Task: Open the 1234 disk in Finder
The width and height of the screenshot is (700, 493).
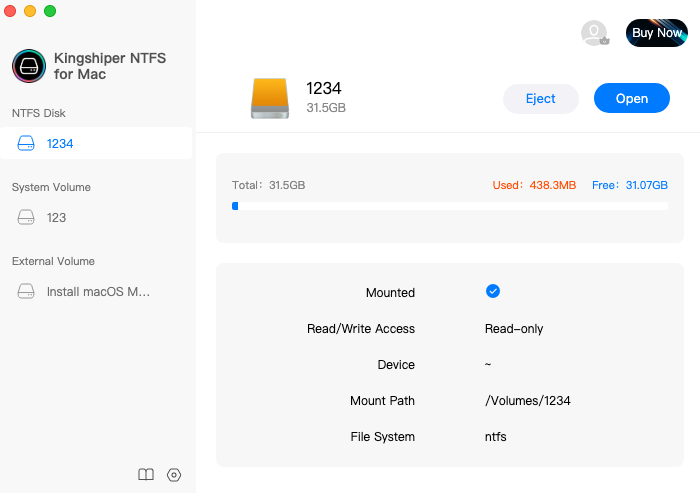Action: coord(632,98)
